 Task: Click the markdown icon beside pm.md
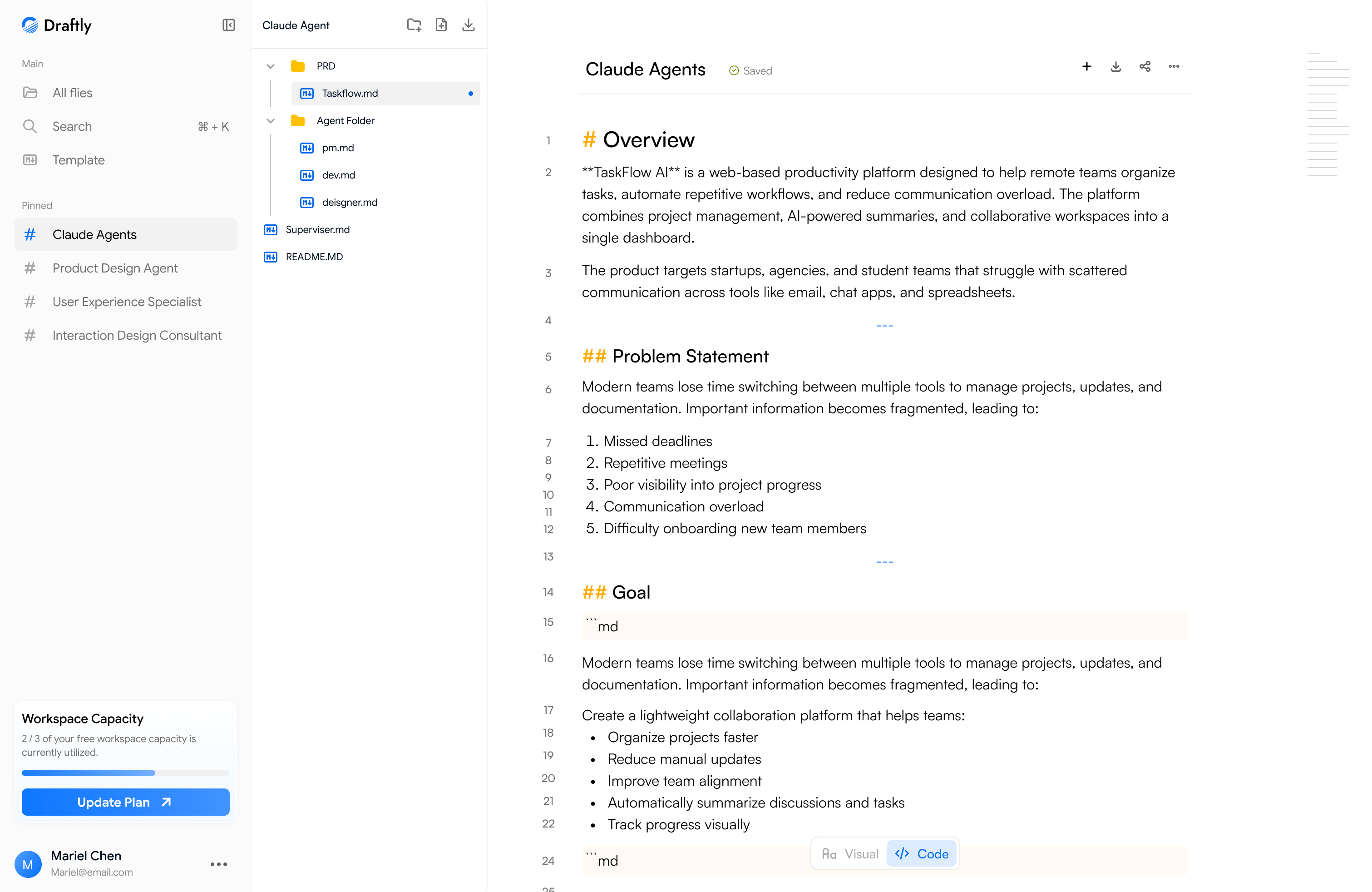pyautogui.click(x=307, y=148)
